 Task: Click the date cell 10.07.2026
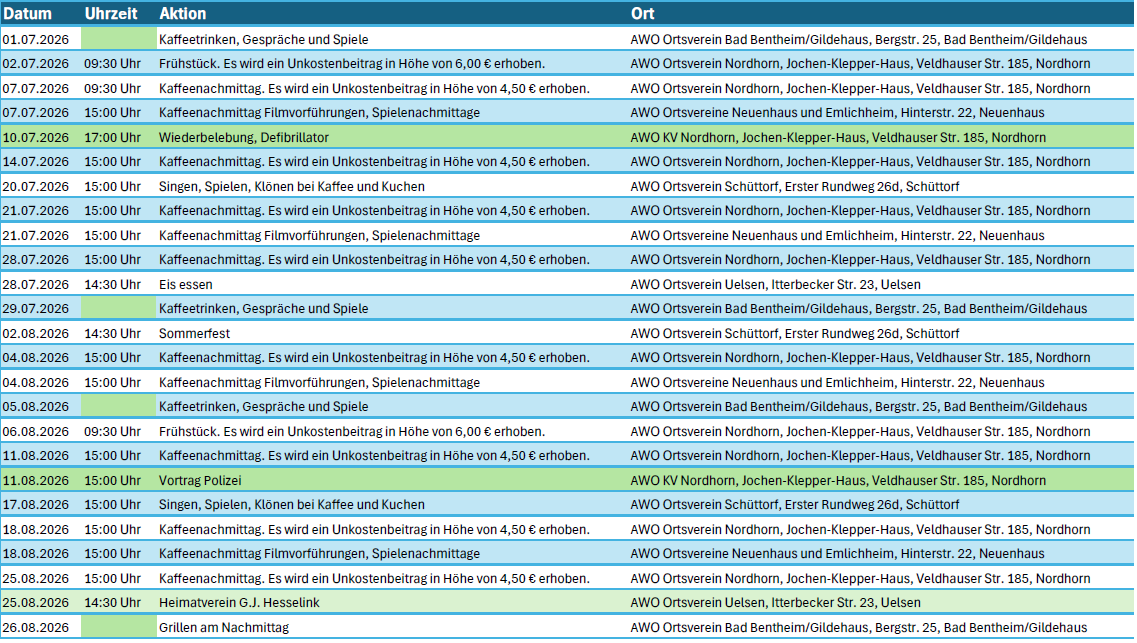[x=36, y=137]
